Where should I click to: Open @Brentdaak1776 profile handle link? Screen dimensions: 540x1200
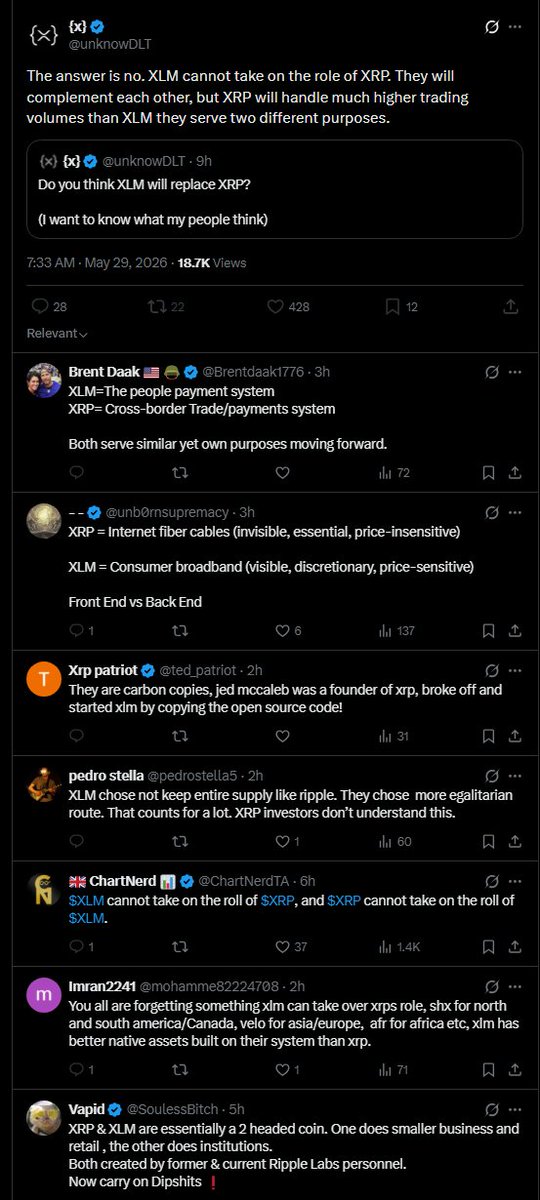click(x=256, y=372)
